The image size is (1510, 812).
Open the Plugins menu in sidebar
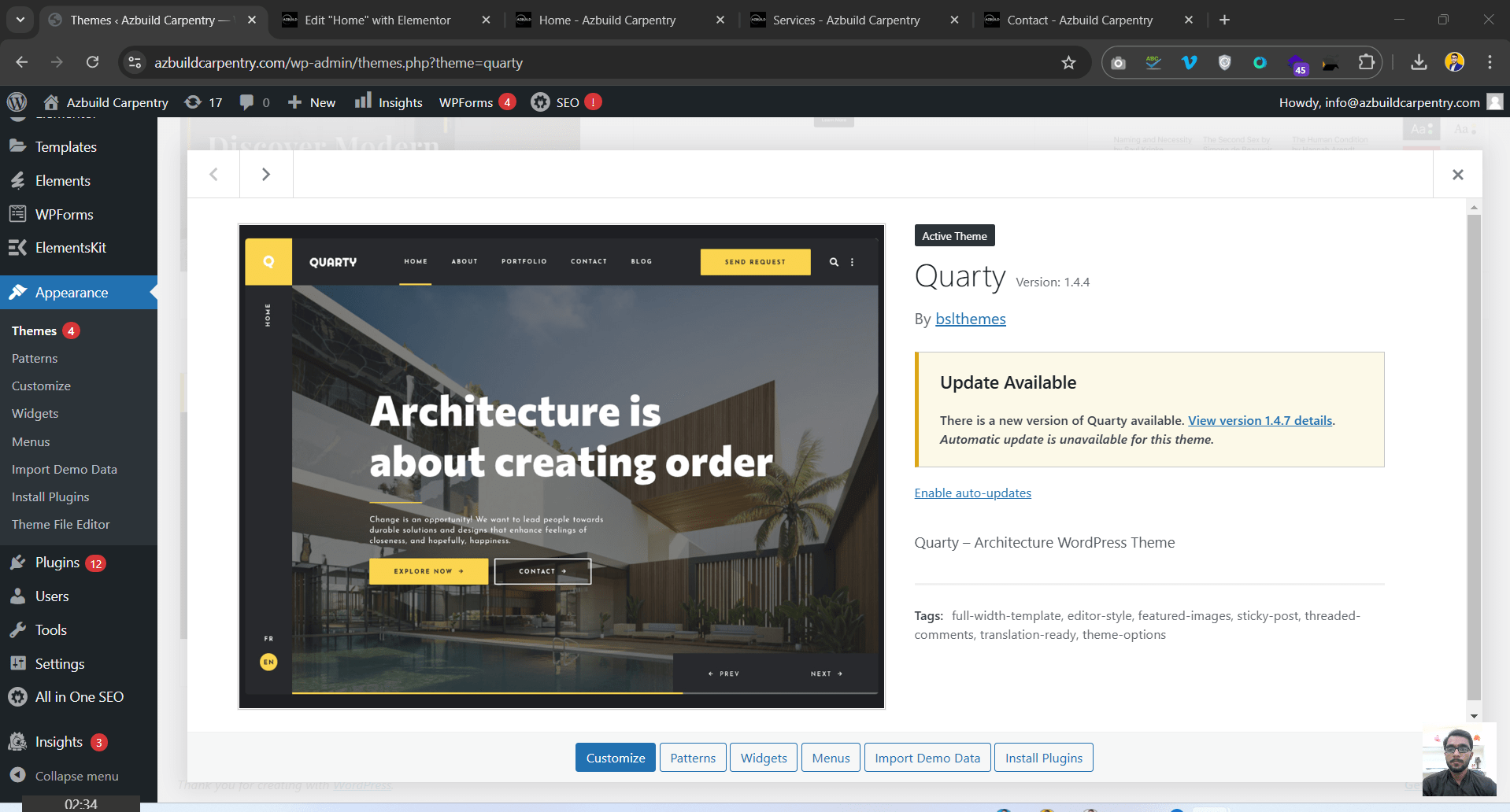pos(57,563)
